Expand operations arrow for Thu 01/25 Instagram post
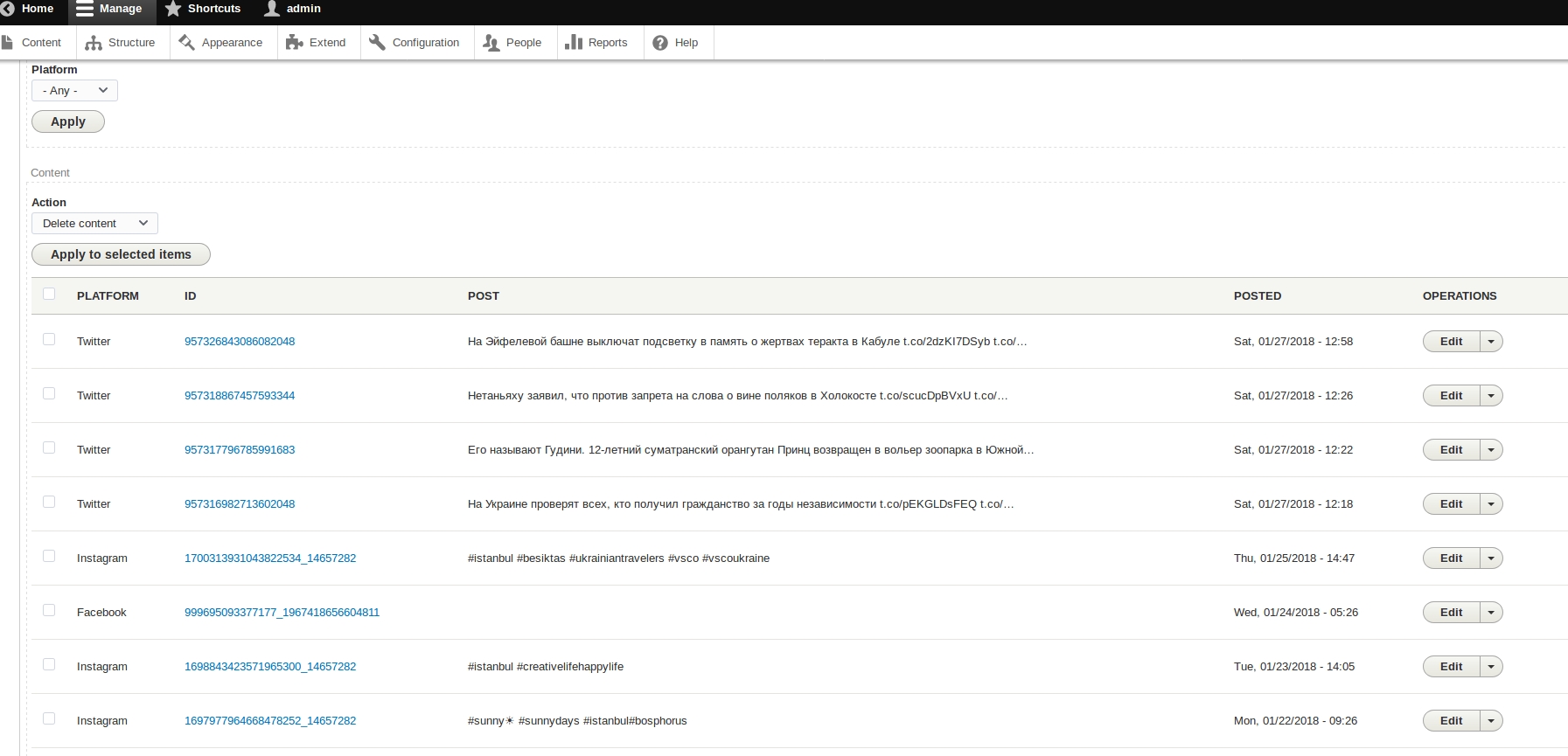This screenshot has width=1568, height=756. pyautogui.click(x=1491, y=558)
